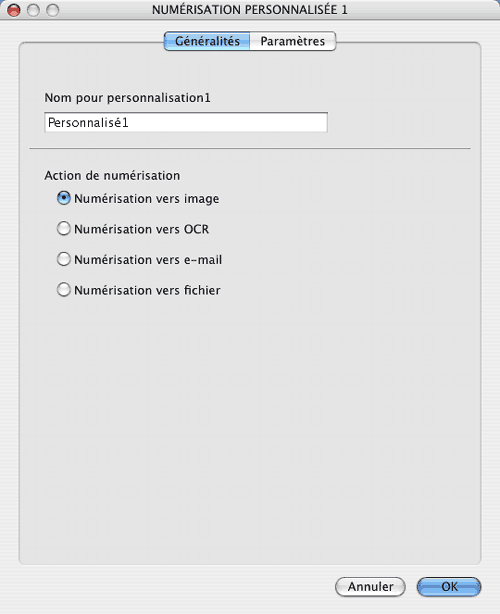
Task: Click the horizontal separator below the name field
Action: tap(250, 148)
